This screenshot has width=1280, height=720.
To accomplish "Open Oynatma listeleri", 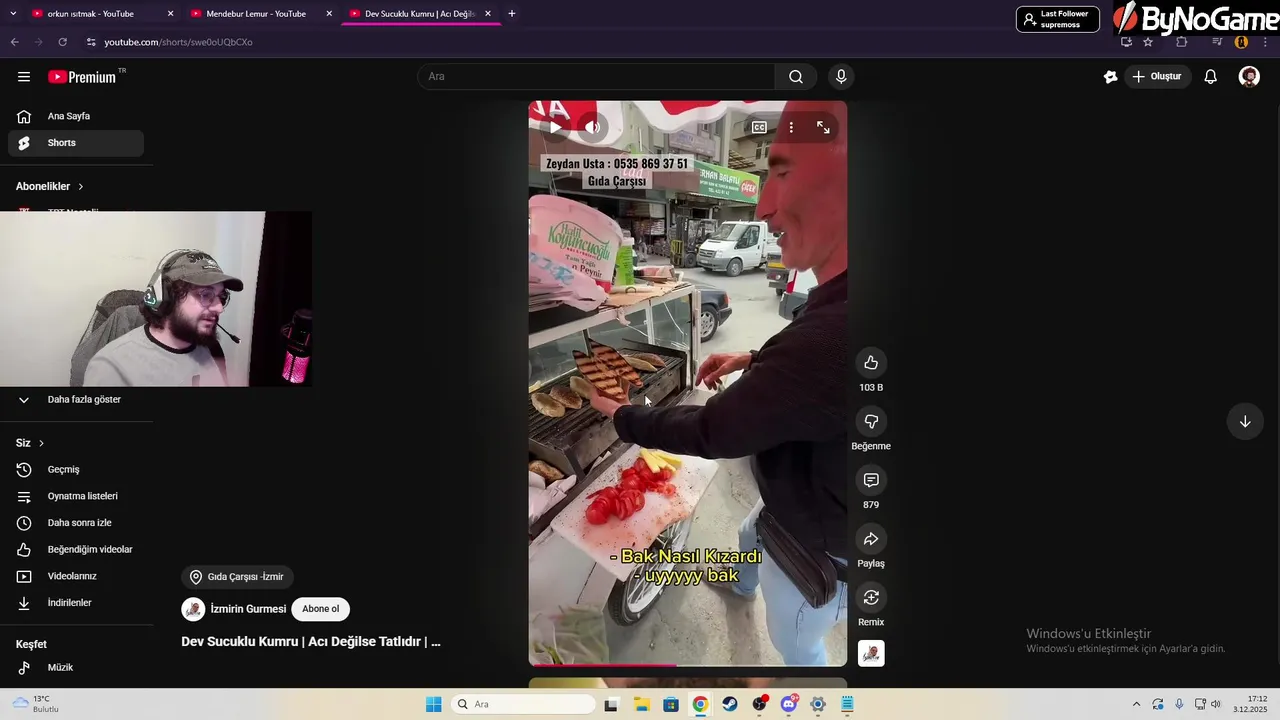I will (x=76, y=497).
